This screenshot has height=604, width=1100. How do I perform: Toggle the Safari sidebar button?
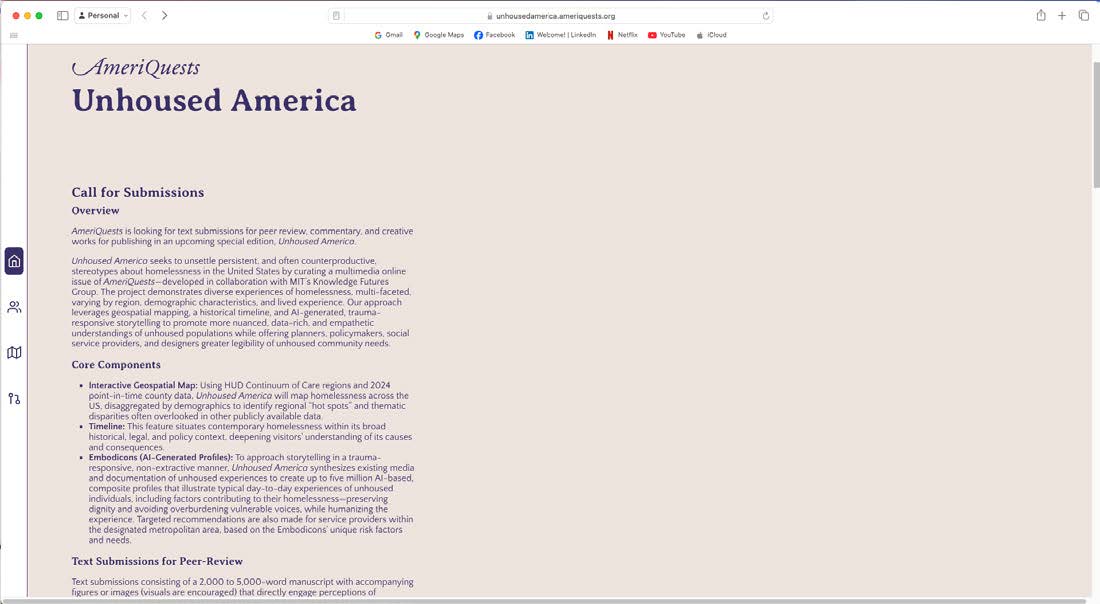tap(62, 15)
